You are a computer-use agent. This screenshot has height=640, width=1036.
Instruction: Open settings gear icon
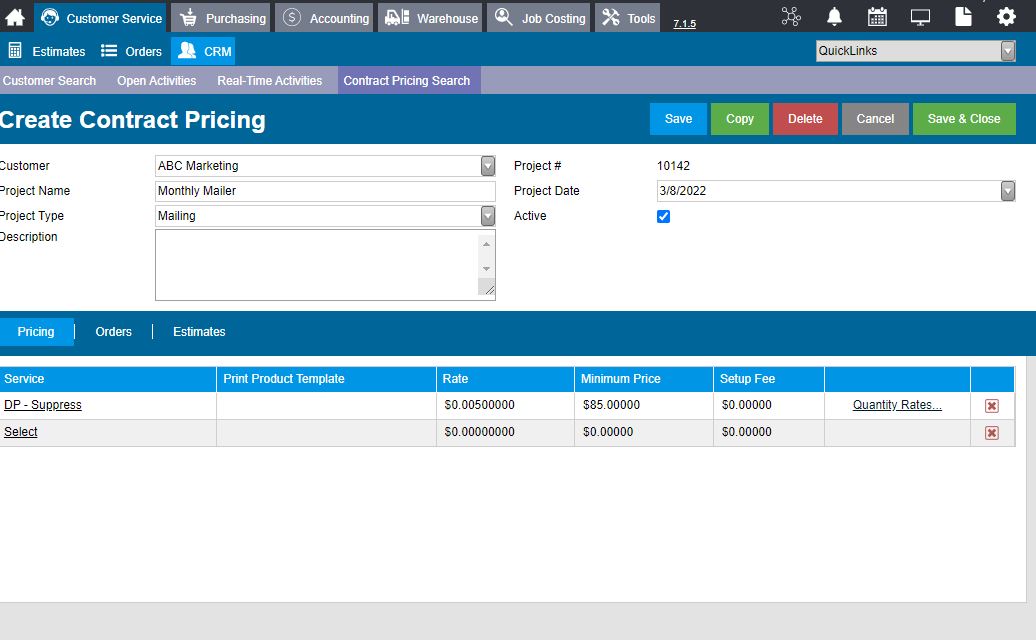[1006, 17]
